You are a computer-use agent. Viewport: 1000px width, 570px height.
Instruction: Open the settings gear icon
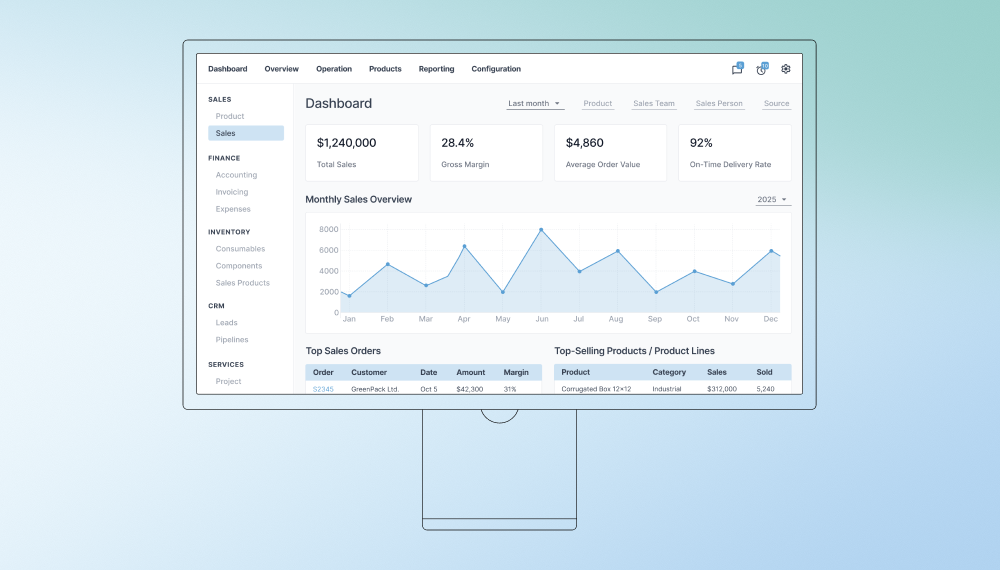coord(786,69)
